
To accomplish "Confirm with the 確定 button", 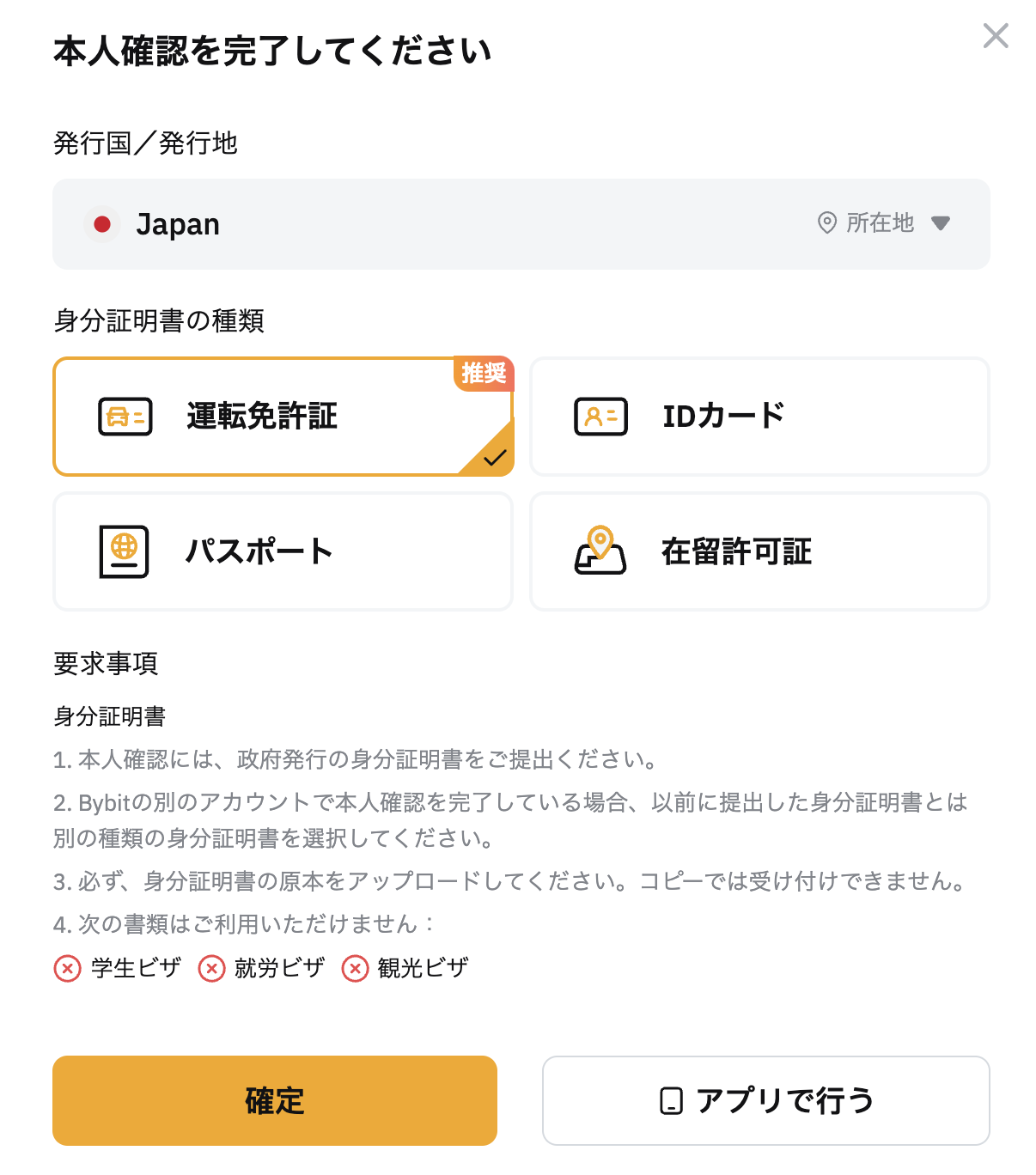I will click(x=275, y=1101).
